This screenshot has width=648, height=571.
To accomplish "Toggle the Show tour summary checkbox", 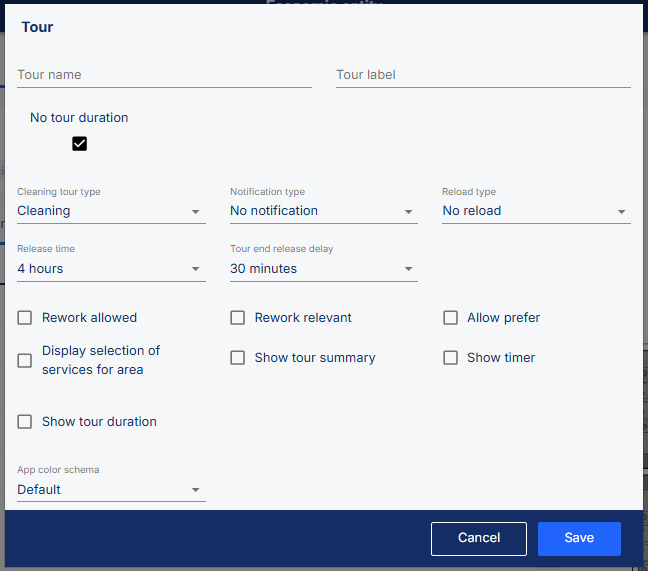I will (x=238, y=358).
